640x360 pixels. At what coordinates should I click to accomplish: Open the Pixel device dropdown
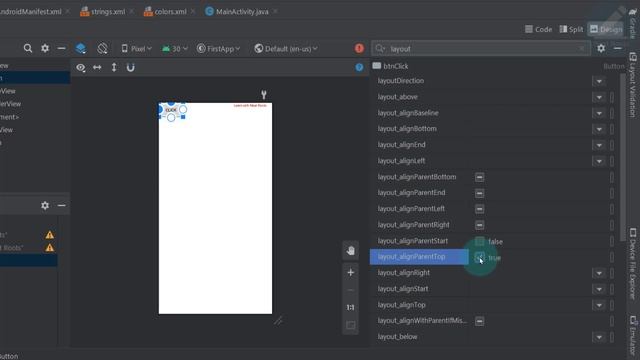click(x=136, y=49)
